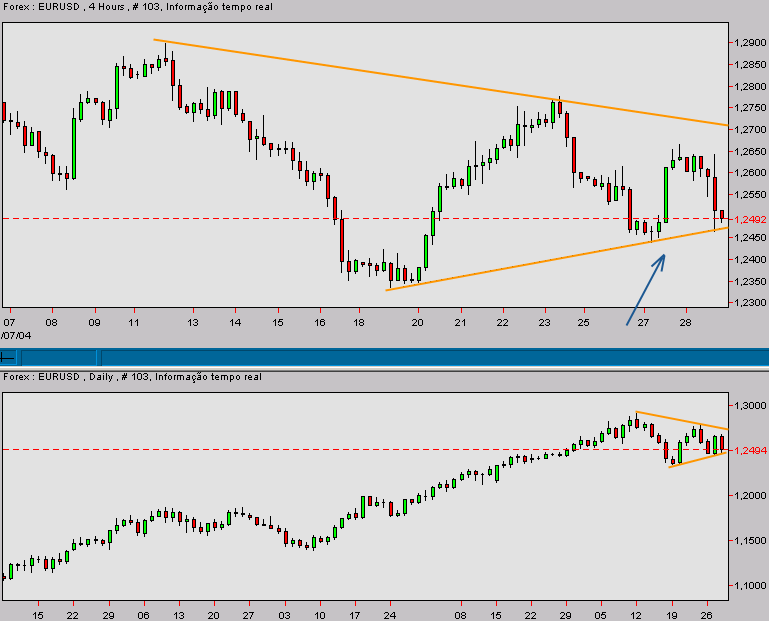Image resolution: width=769 pixels, height=621 pixels.
Task: Click the red 1,2494 price label on Daily chart
Action: [x=750, y=450]
